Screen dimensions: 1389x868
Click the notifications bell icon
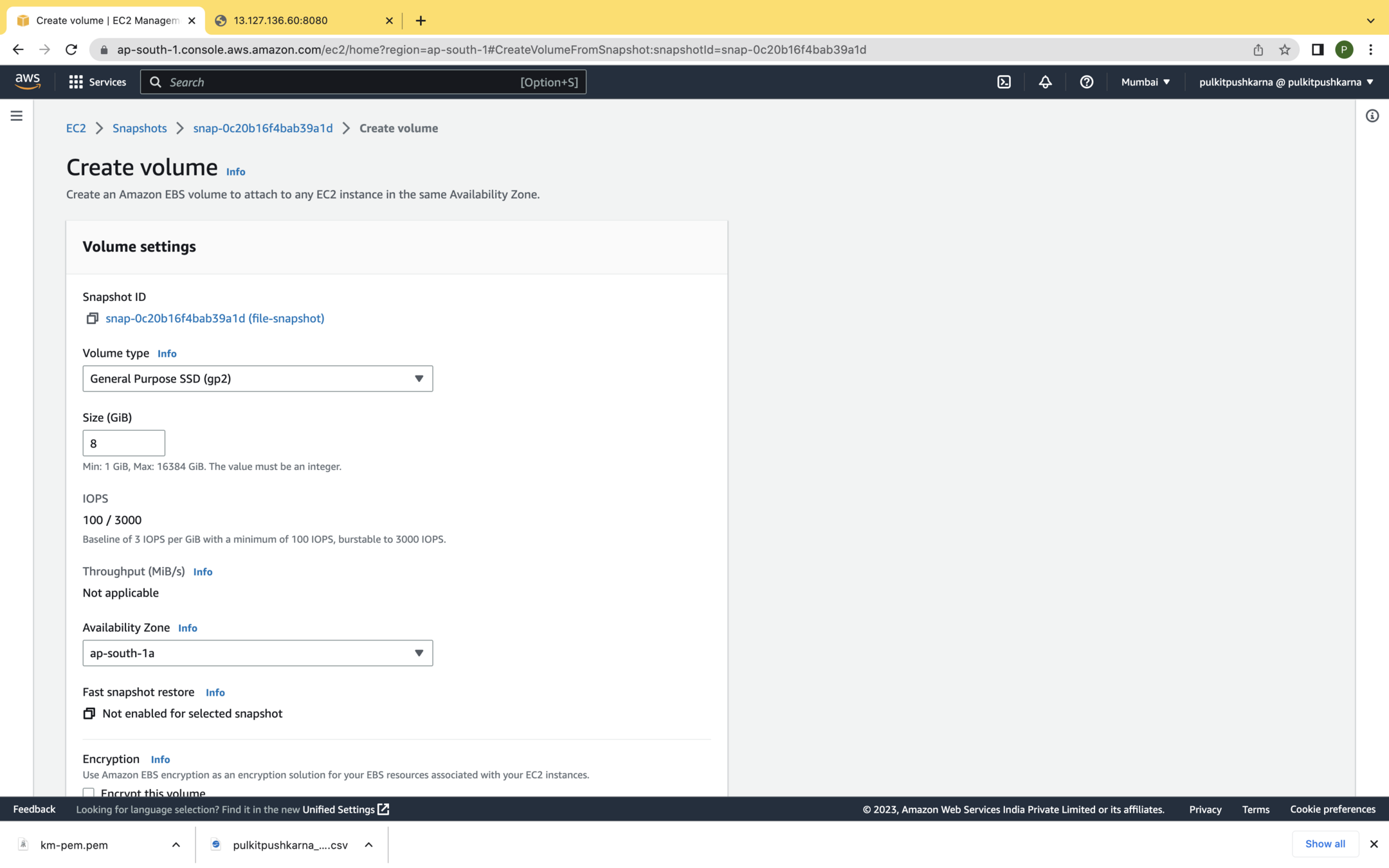1045,82
